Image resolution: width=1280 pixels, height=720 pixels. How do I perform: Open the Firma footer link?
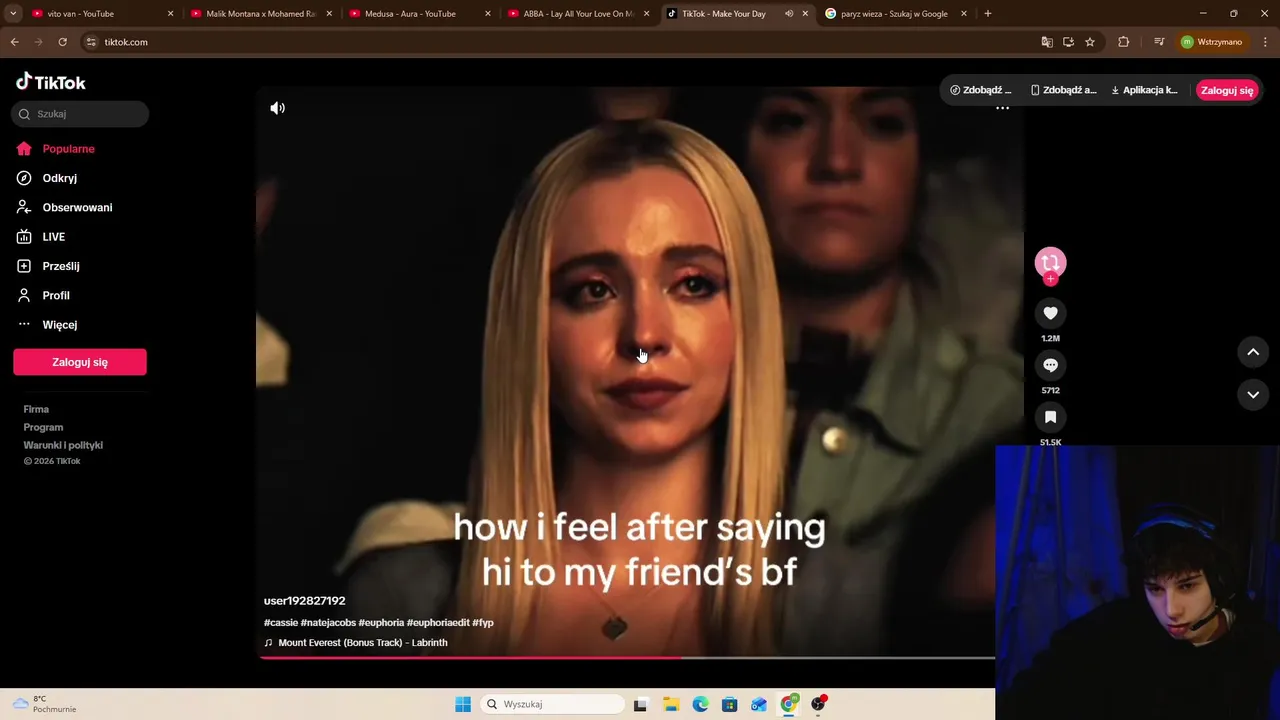tap(36, 409)
